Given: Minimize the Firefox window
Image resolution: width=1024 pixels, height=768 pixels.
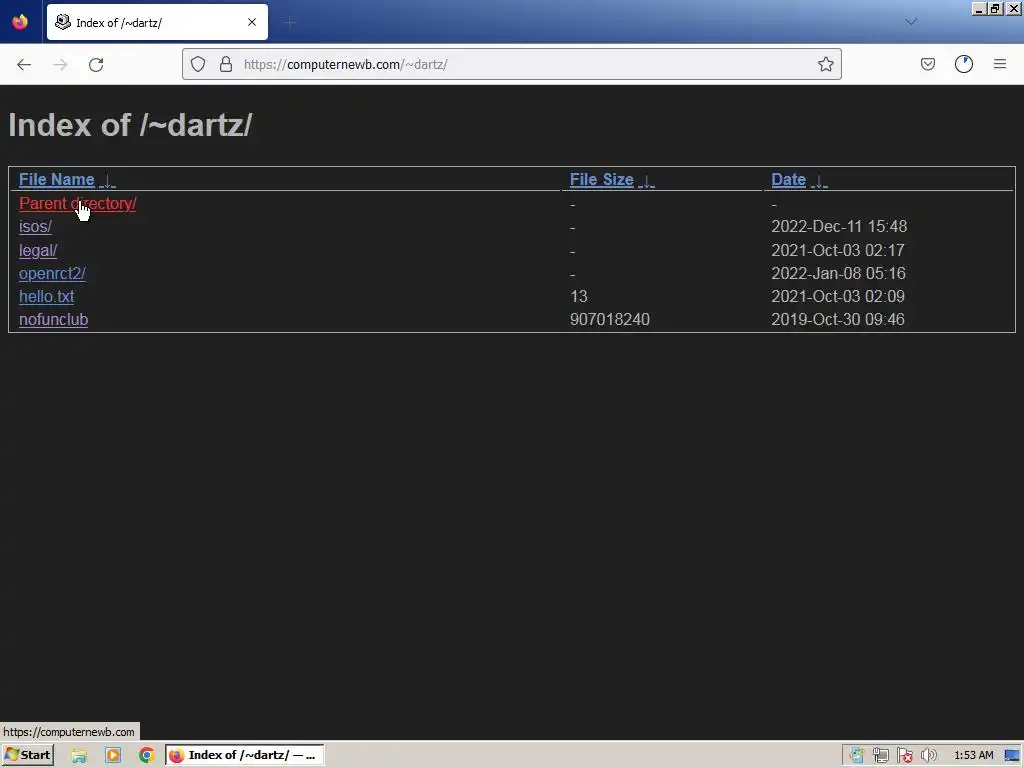Looking at the screenshot, I should click(979, 9).
